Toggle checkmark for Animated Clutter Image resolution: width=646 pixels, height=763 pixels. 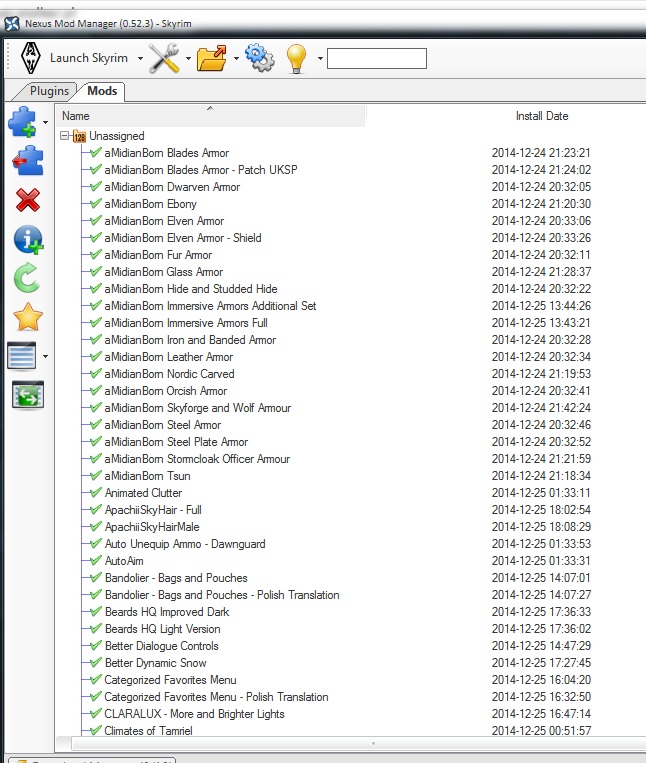(x=96, y=492)
